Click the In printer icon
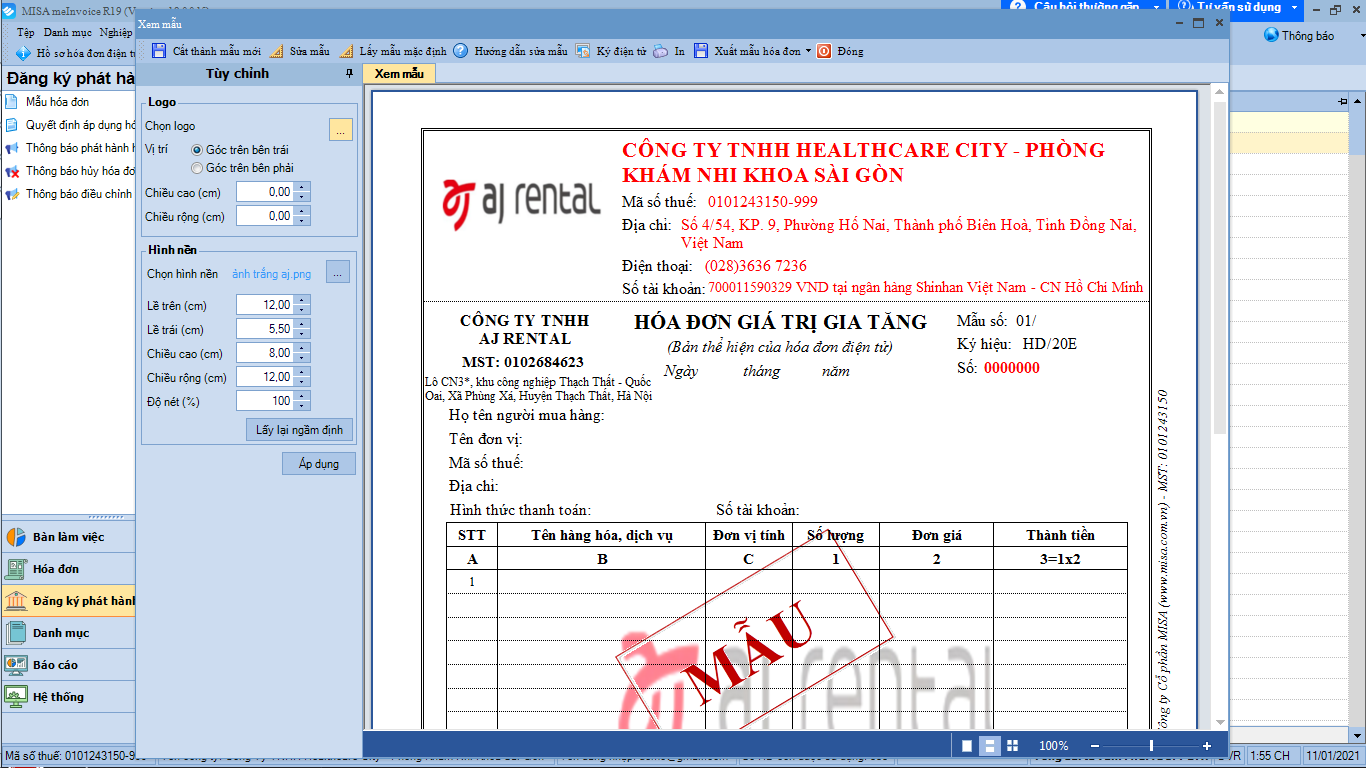Image resolution: width=1366 pixels, height=768 pixels. click(x=661, y=51)
